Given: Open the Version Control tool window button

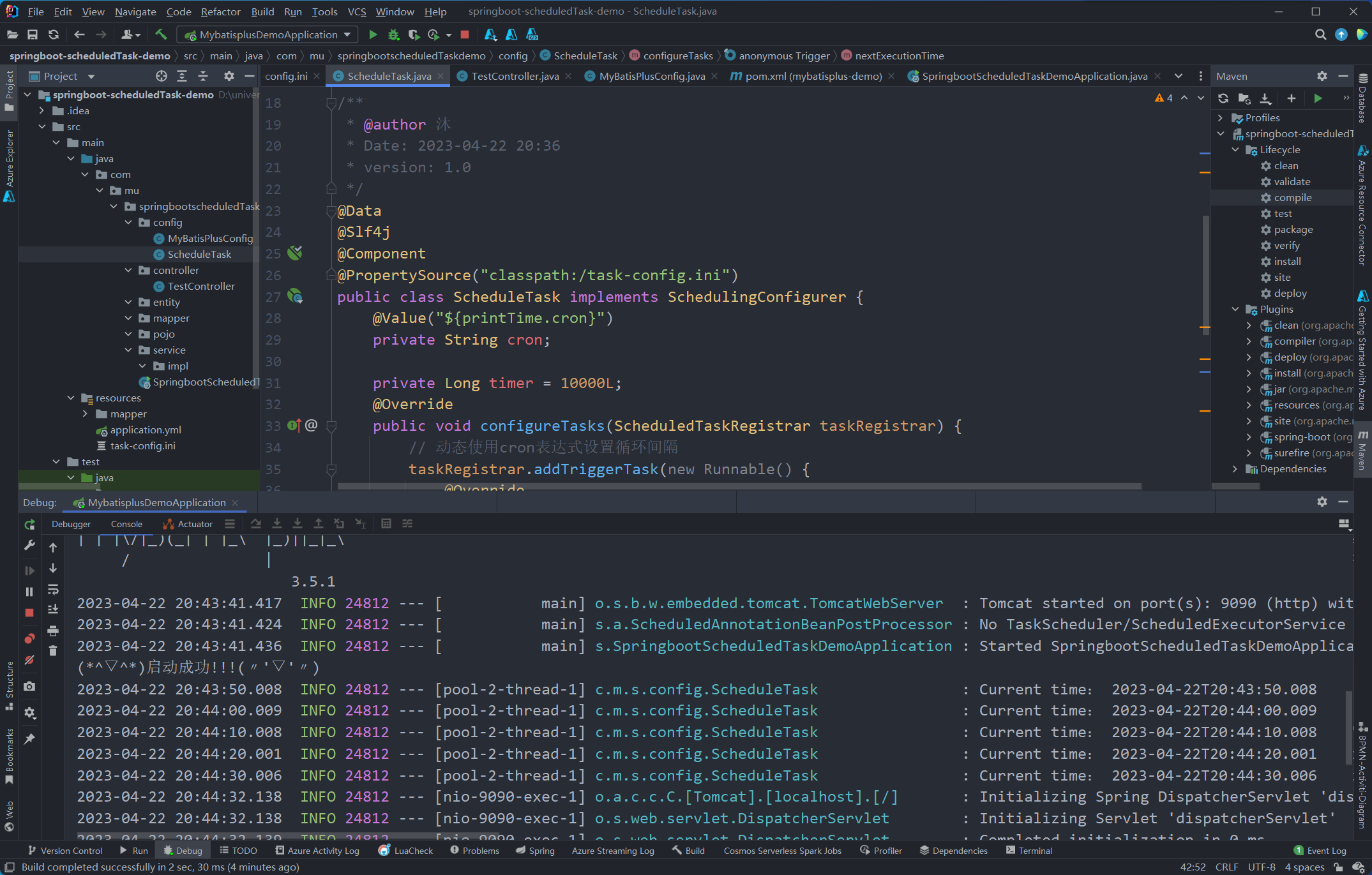Looking at the screenshot, I should (65, 851).
